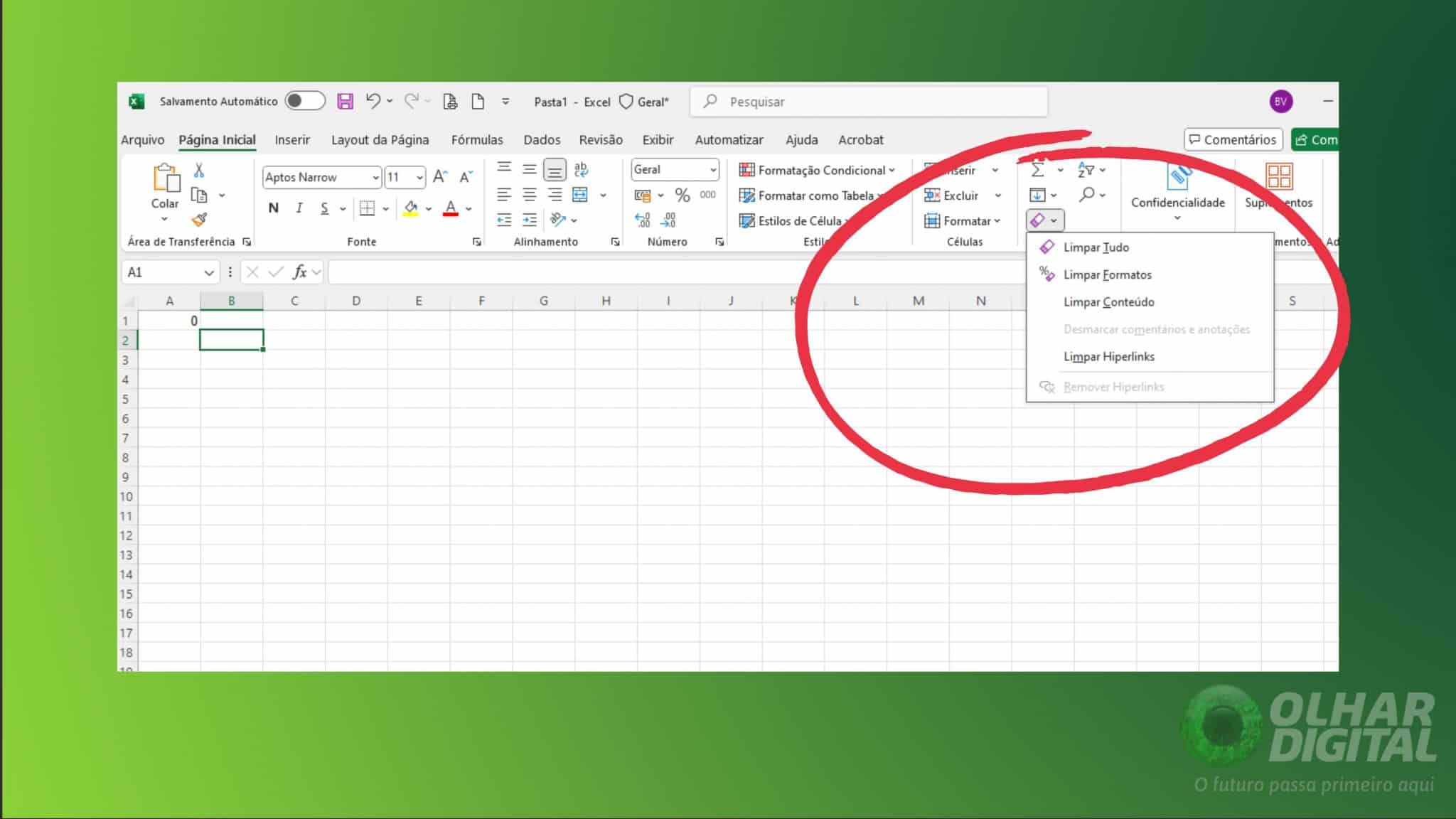Click the Undo arrow icon
This screenshot has width=1456, height=819.
[373, 101]
